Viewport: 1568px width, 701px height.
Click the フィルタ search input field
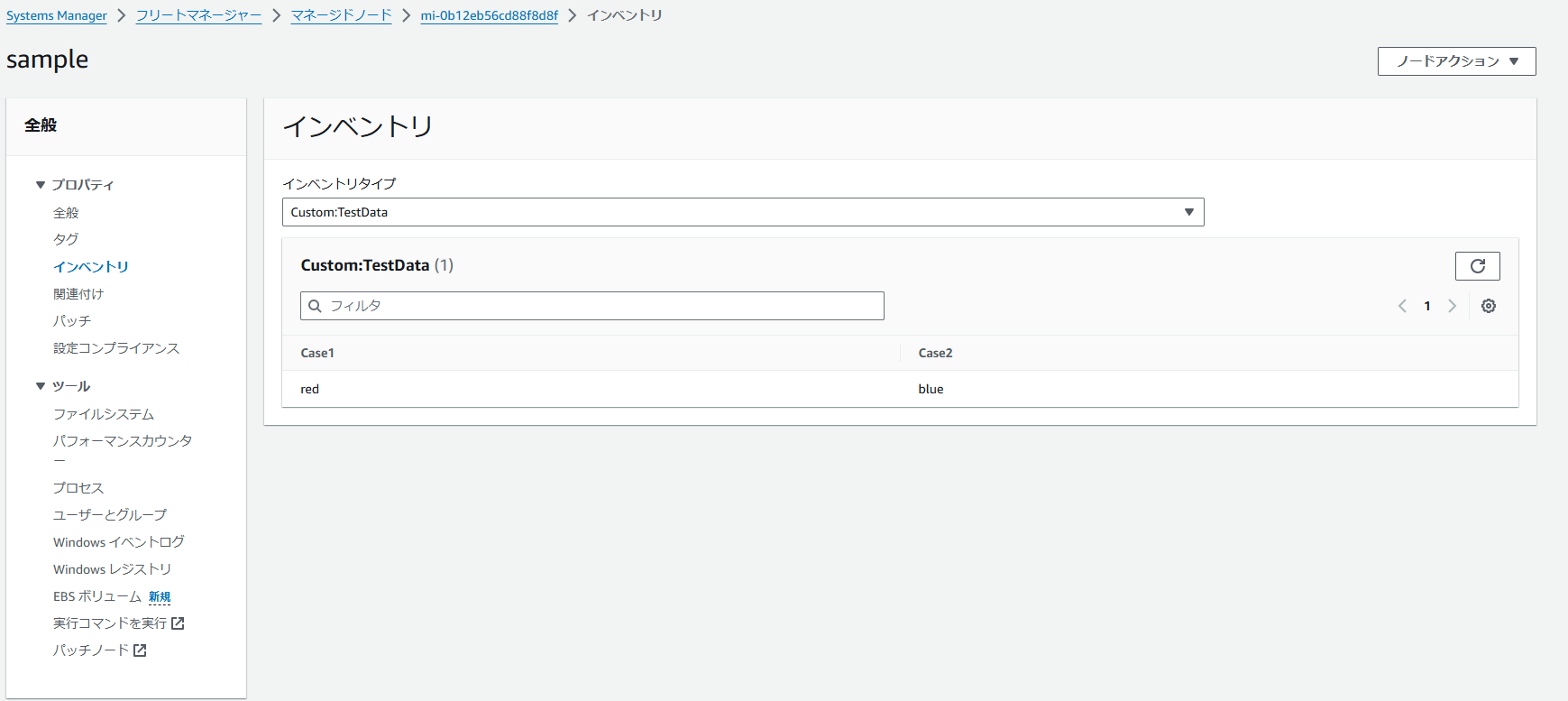point(591,306)
